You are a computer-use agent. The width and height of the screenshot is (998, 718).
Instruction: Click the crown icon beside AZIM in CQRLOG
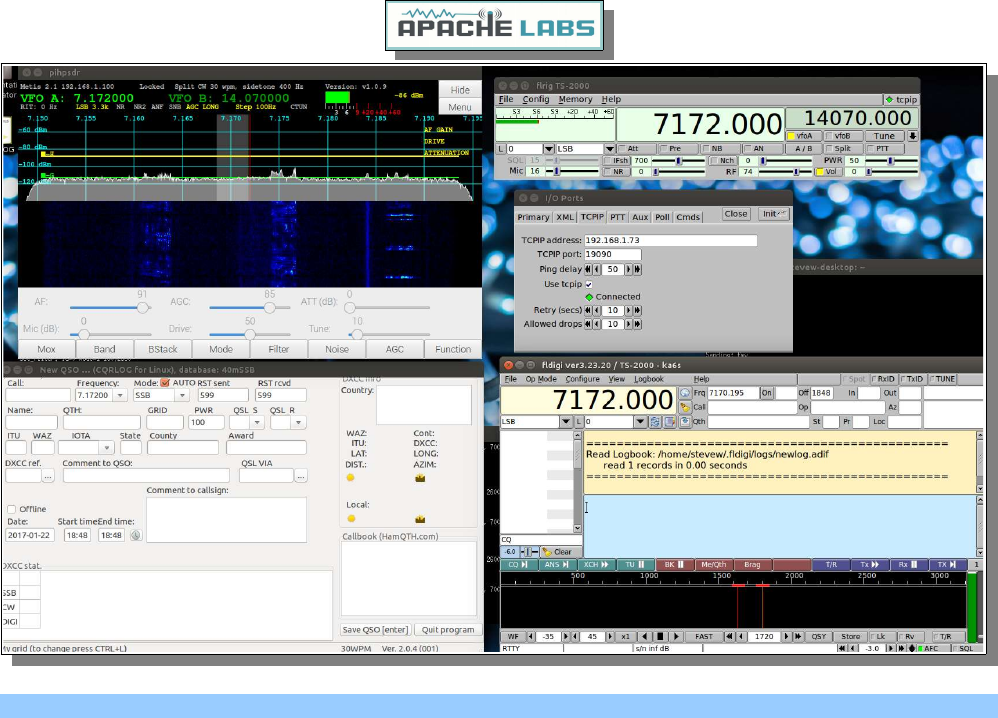(x=420, y=478)
